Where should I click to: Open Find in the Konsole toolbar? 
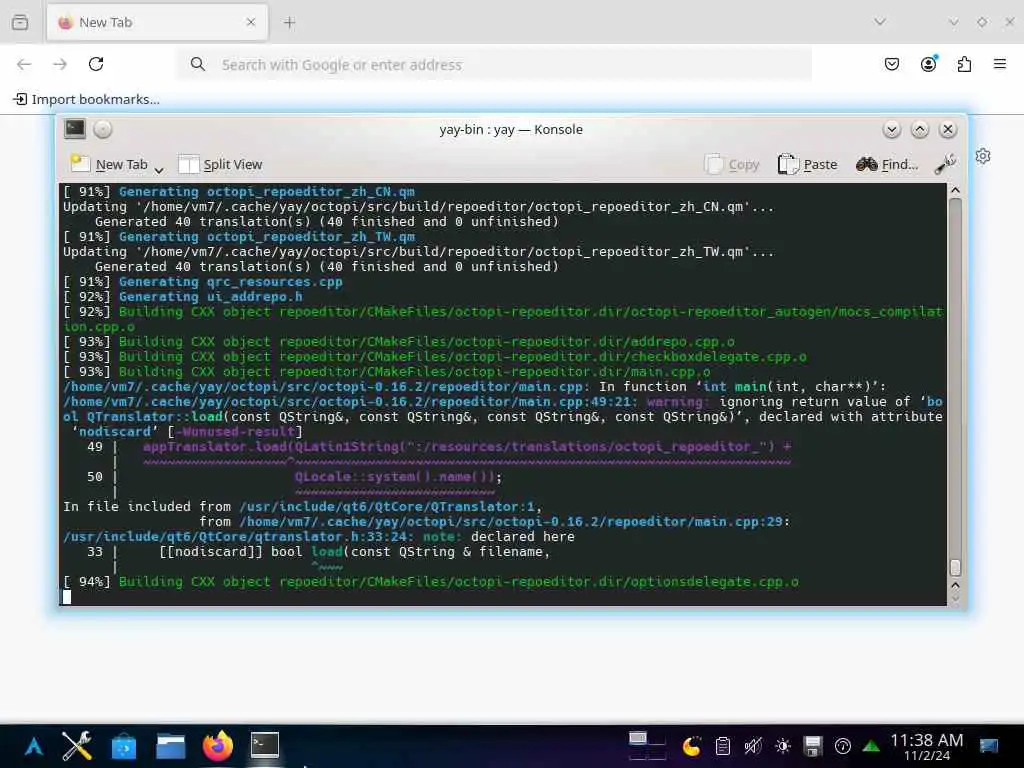(x=887, y=165)
